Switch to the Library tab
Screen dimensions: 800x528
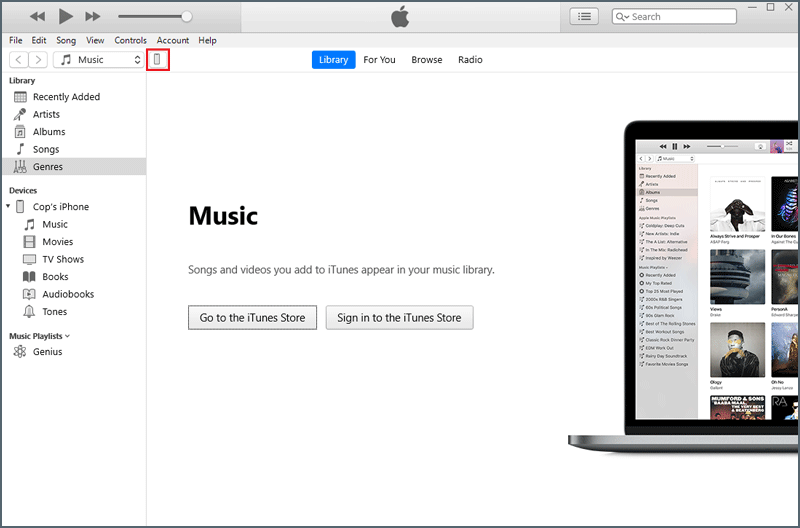click(334, 60)
